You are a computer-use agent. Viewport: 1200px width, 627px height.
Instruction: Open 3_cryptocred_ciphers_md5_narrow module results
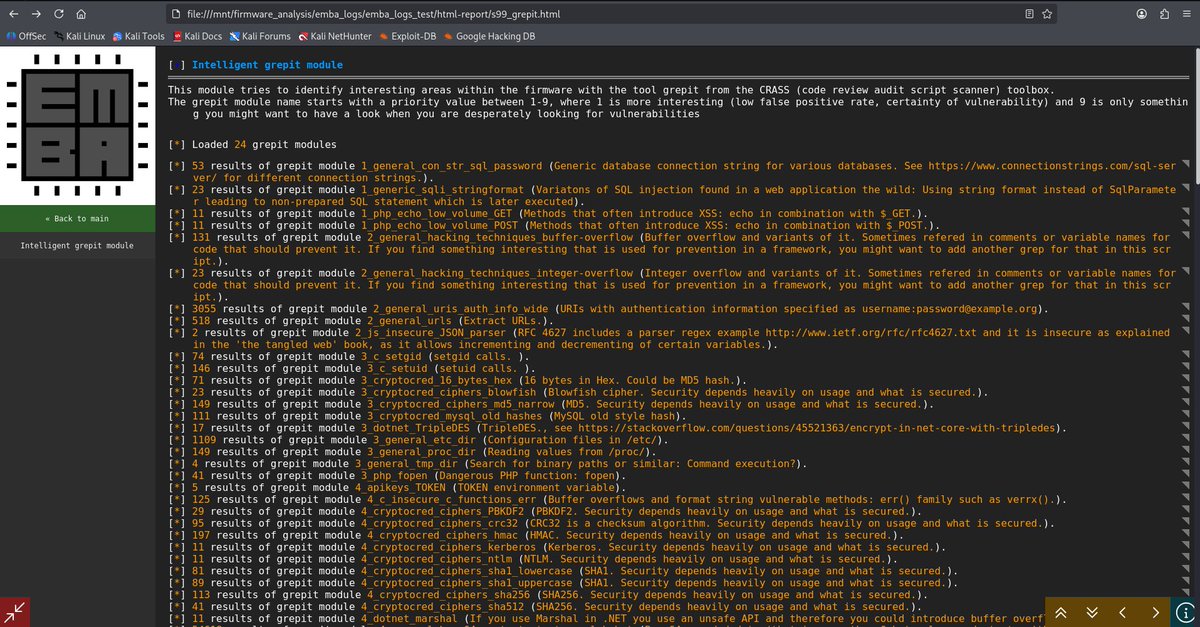pyautogui.click(x=461, y=405)
